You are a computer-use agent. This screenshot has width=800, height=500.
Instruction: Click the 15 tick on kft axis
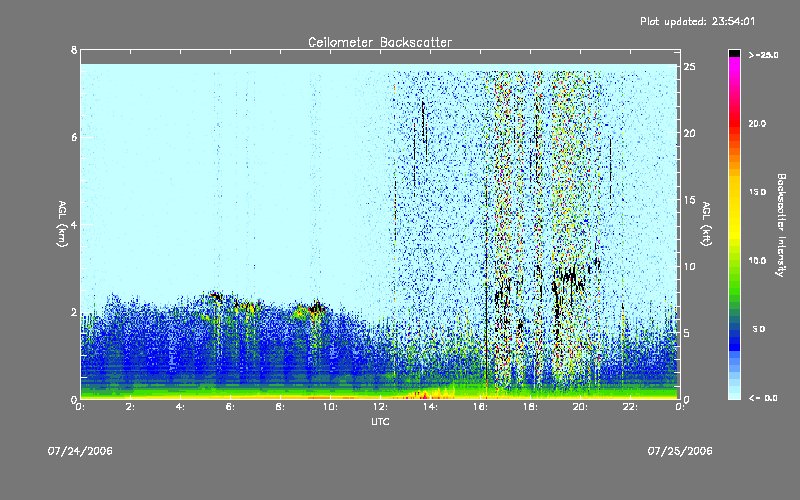689,200
